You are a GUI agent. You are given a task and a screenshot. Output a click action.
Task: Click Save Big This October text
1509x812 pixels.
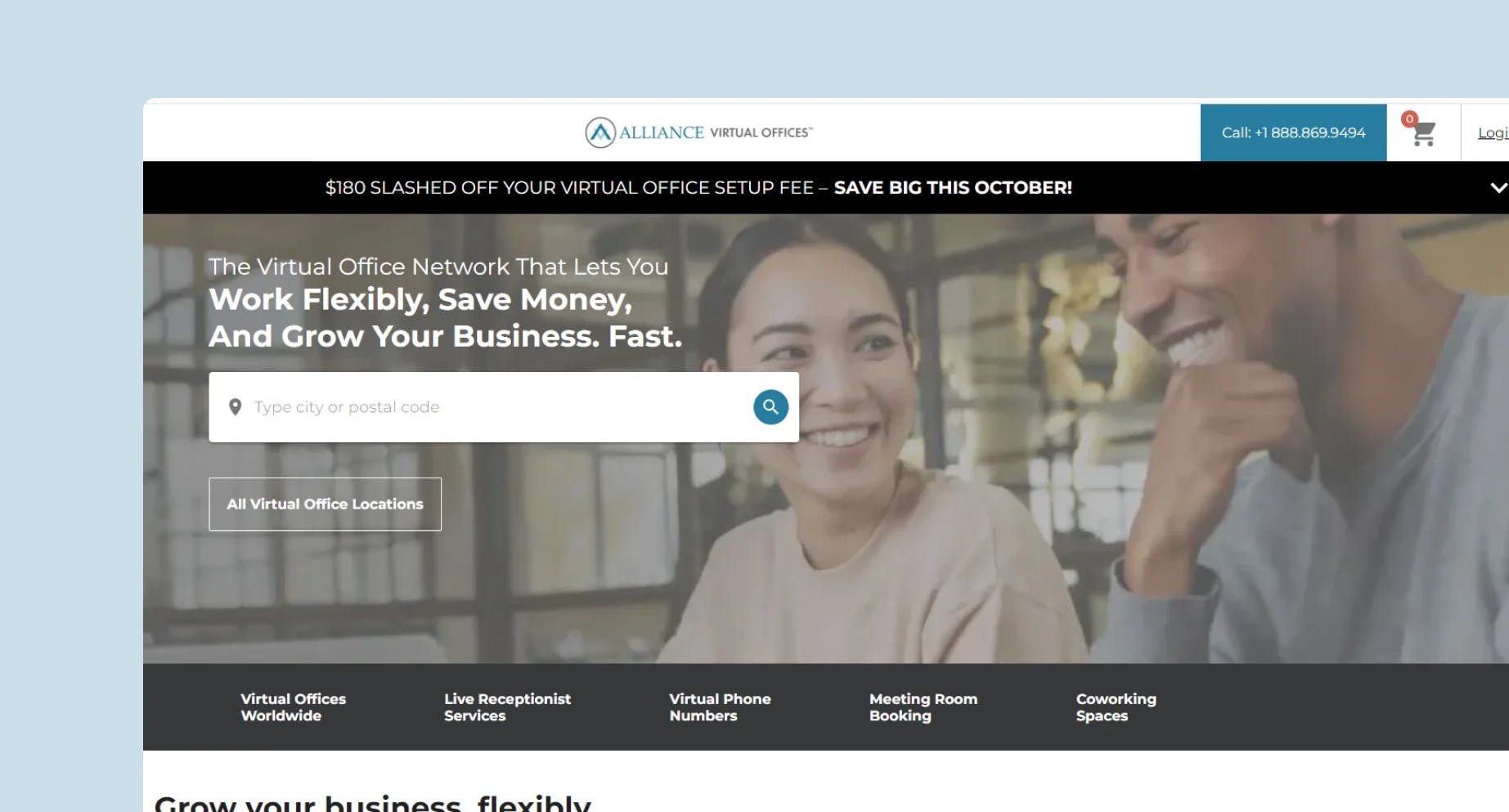pos(953,188)
